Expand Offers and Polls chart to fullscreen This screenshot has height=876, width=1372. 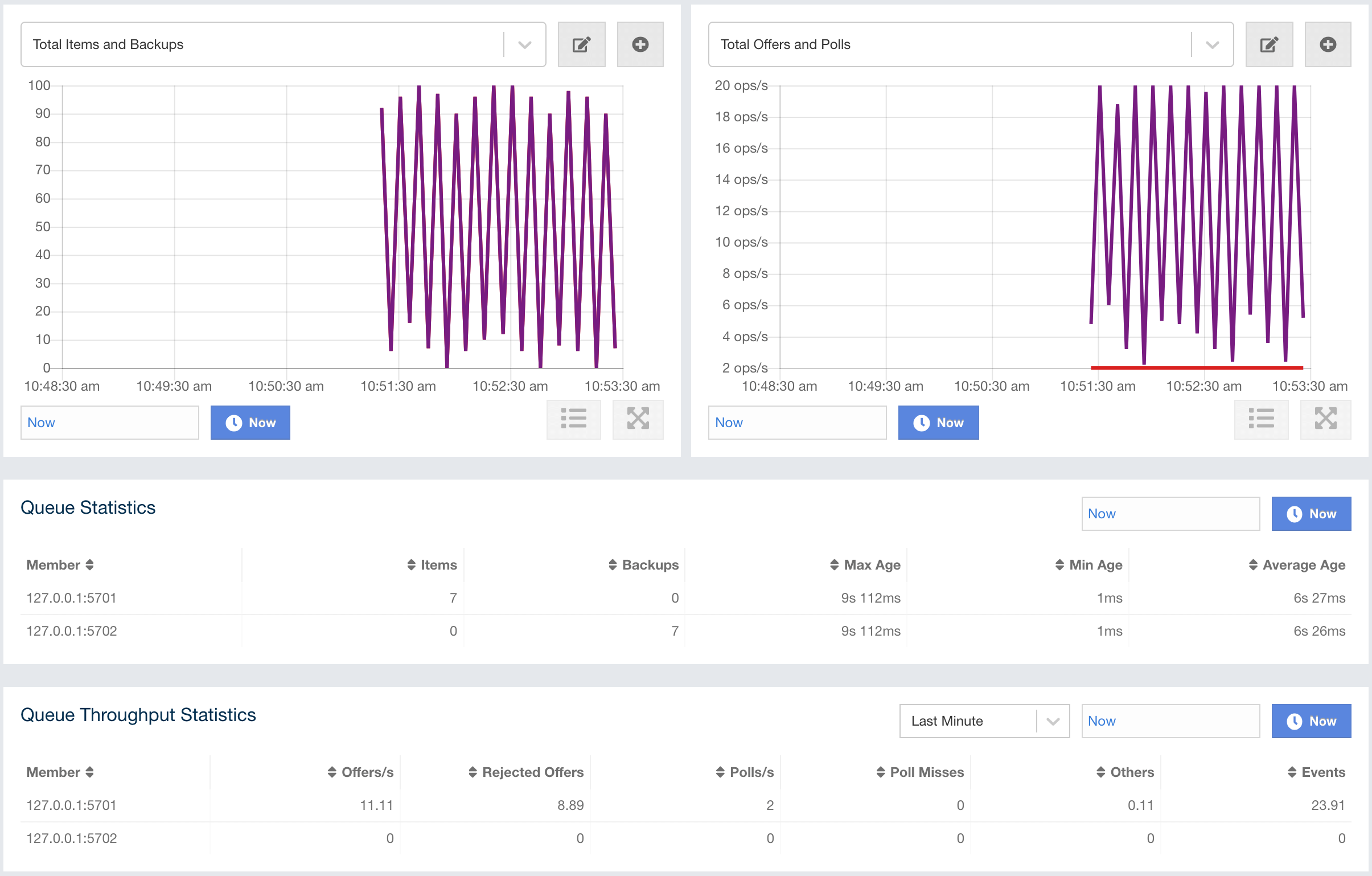click(x=1325, y=419)
